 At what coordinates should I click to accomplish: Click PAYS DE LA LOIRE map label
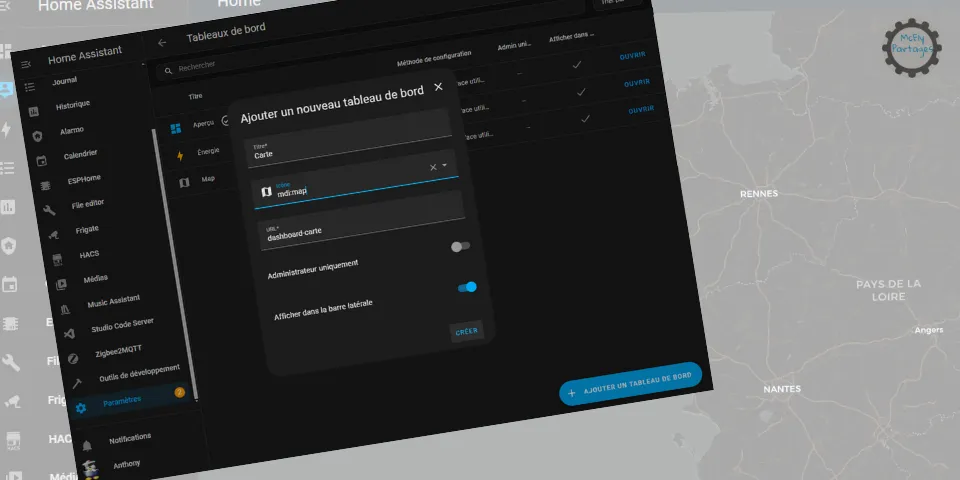(x=888, y=290)
